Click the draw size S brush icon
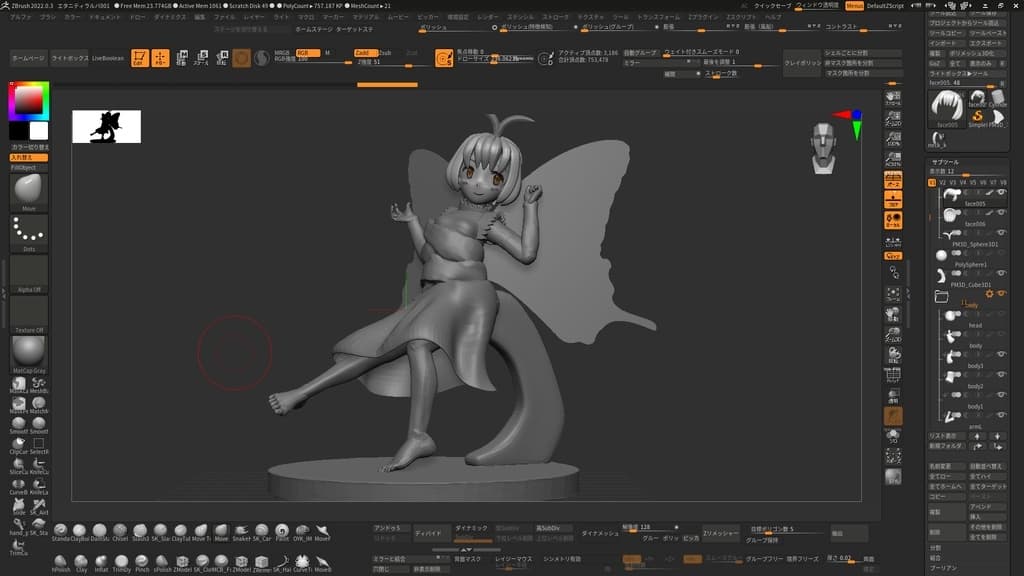 click(443, 58)
